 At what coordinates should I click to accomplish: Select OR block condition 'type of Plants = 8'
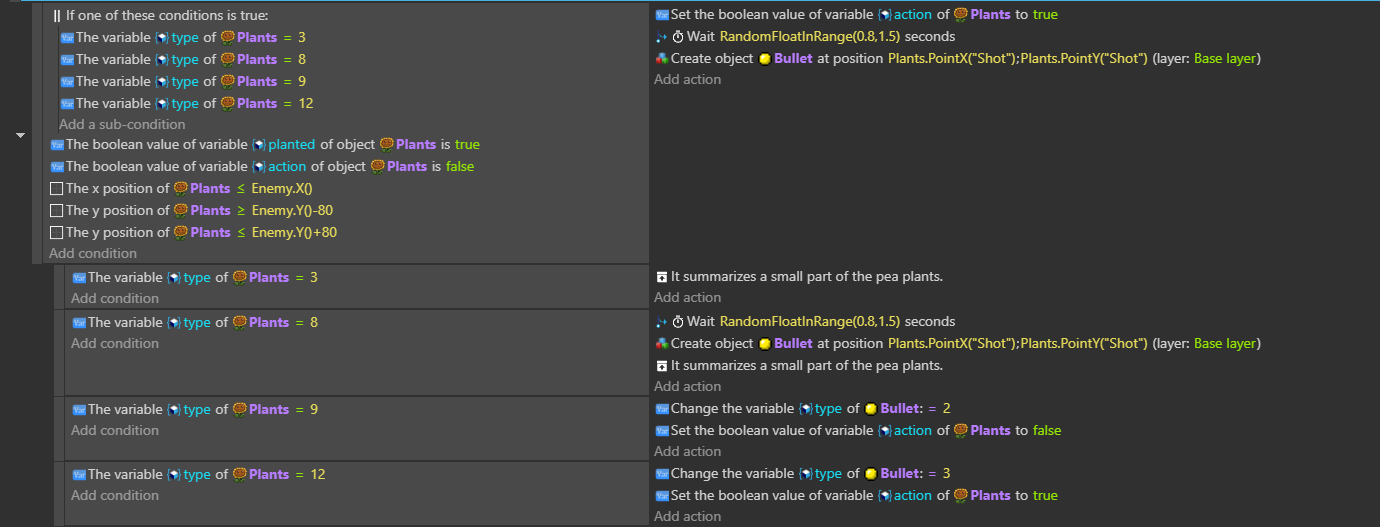pos(183,60)
